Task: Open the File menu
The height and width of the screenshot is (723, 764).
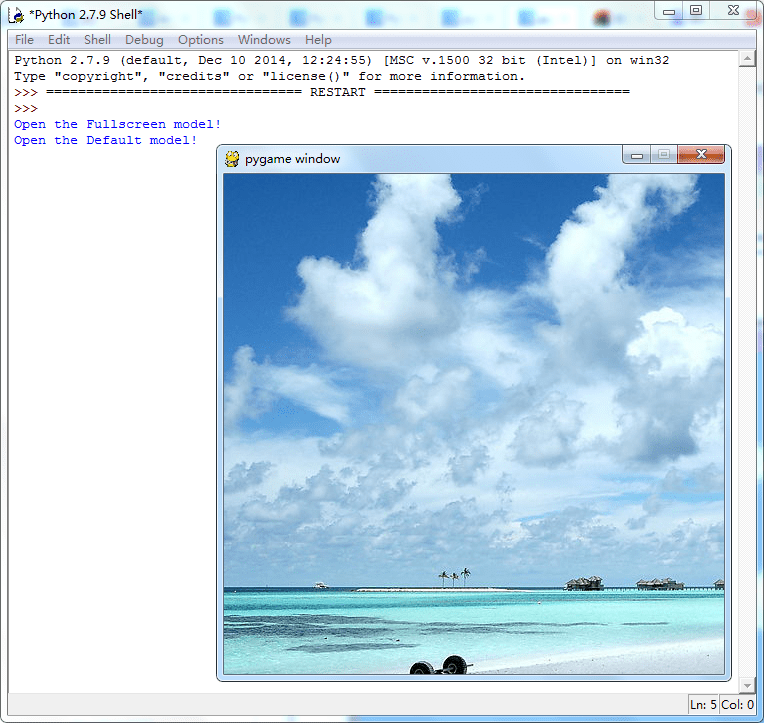Action: coord(24,40)
